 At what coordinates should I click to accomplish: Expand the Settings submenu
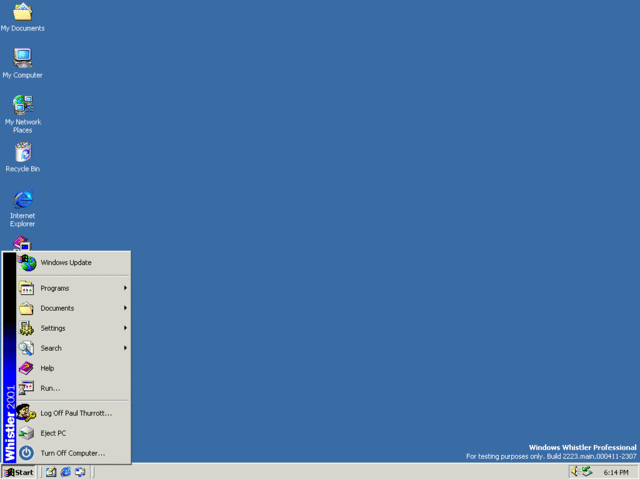coord(73,328)
